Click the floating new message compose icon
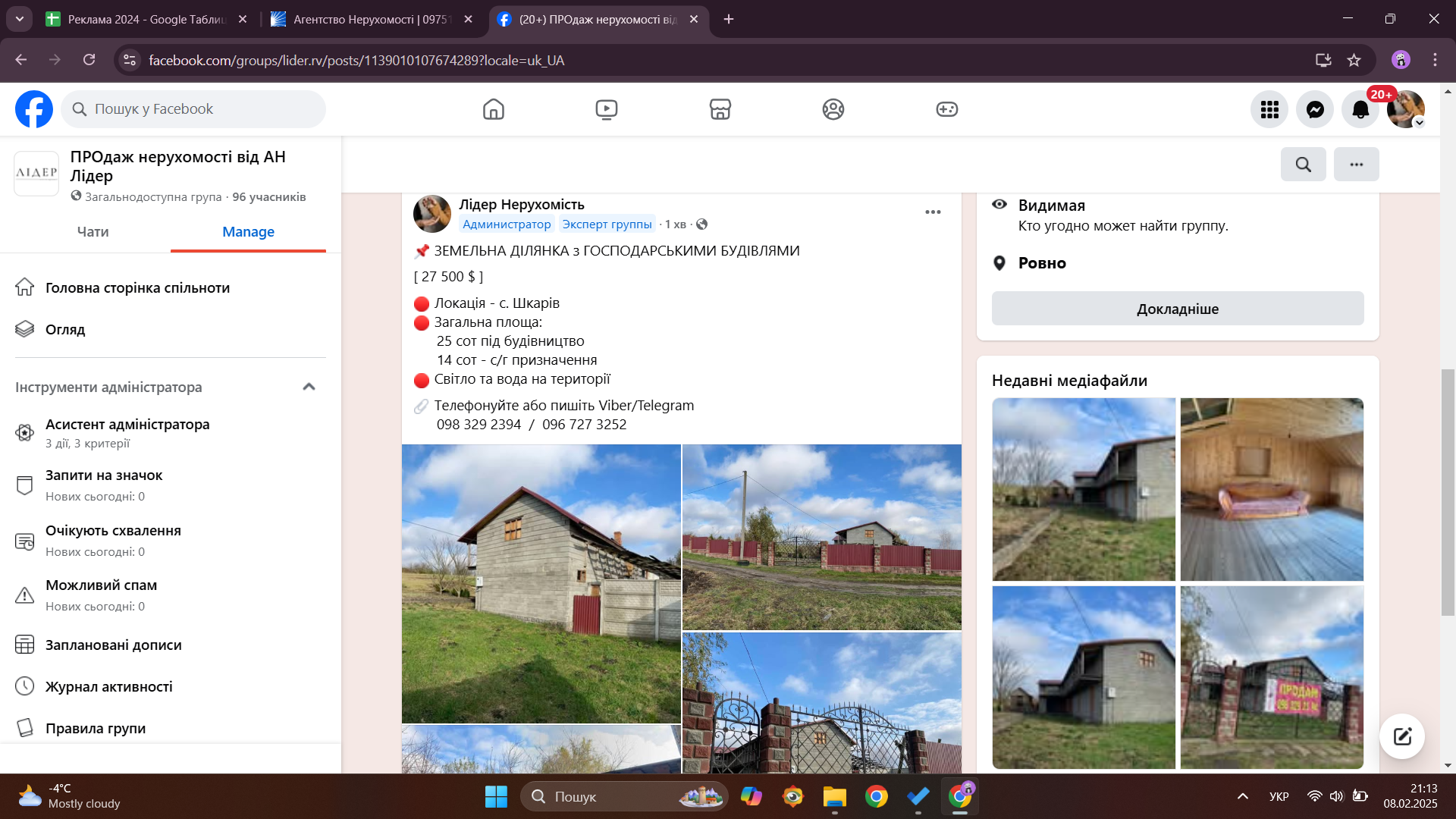This screenshot has width=1456, height=819. (1401, 736)
